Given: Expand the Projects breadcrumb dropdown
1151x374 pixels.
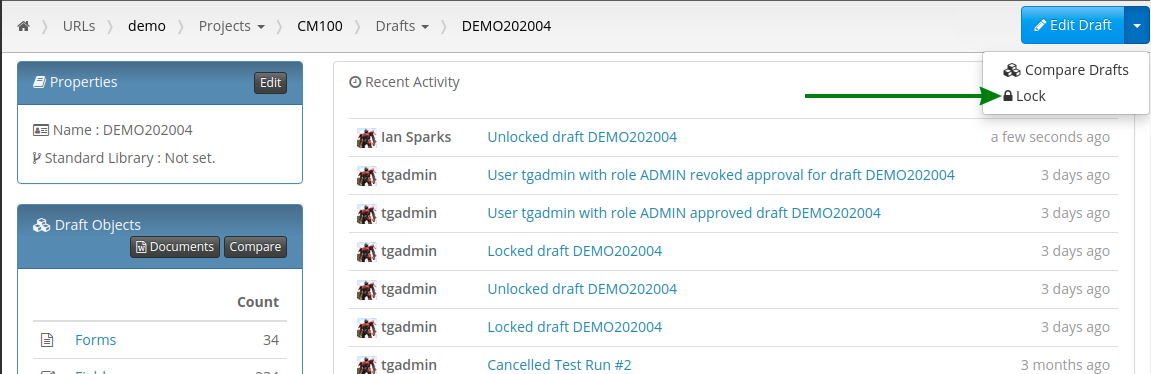Looking at the screenshot, I should click(232, 26).
